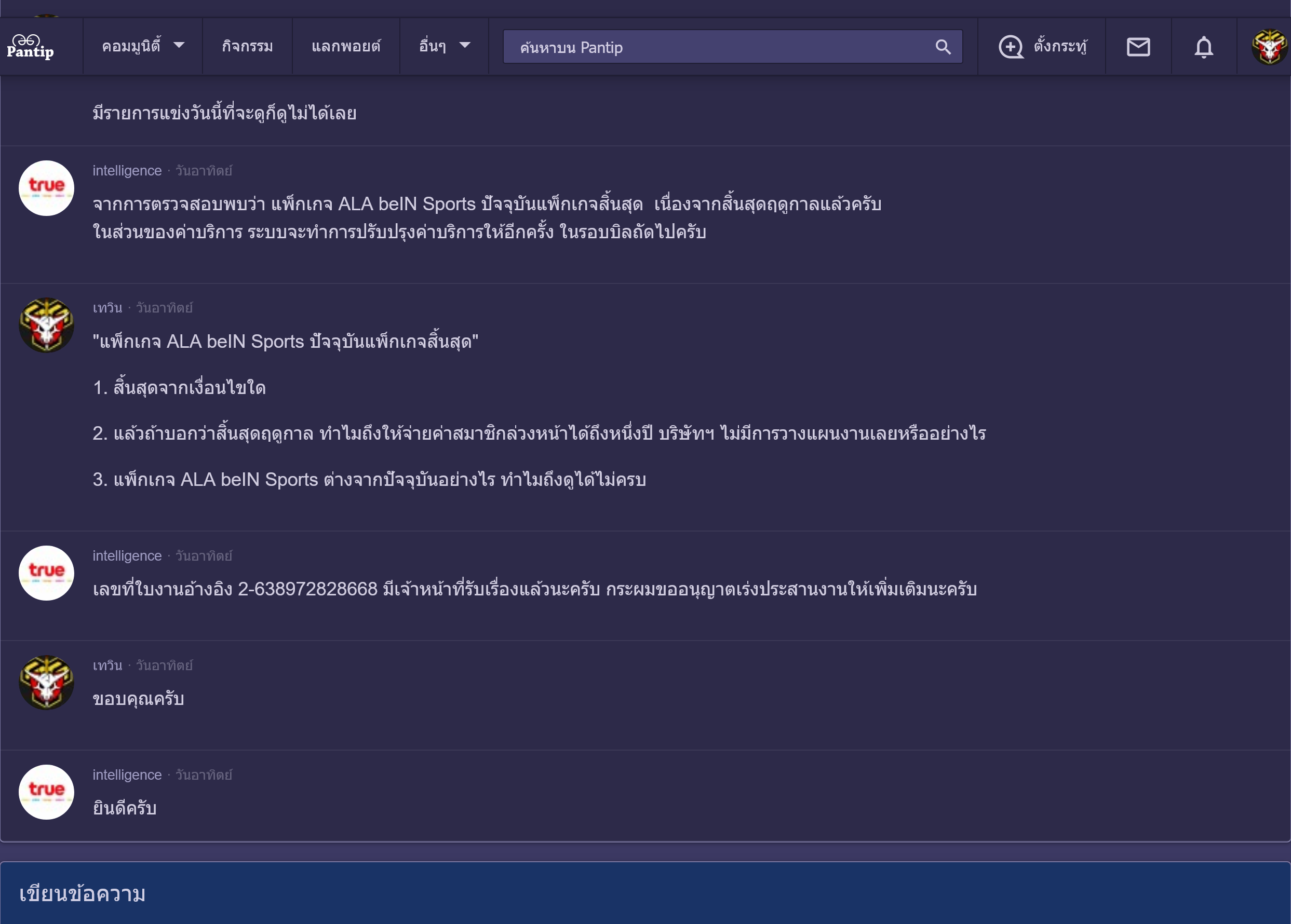Click text 'ยินดีครับ'
Screen dimensions: 1291x924
coord(125,808)
